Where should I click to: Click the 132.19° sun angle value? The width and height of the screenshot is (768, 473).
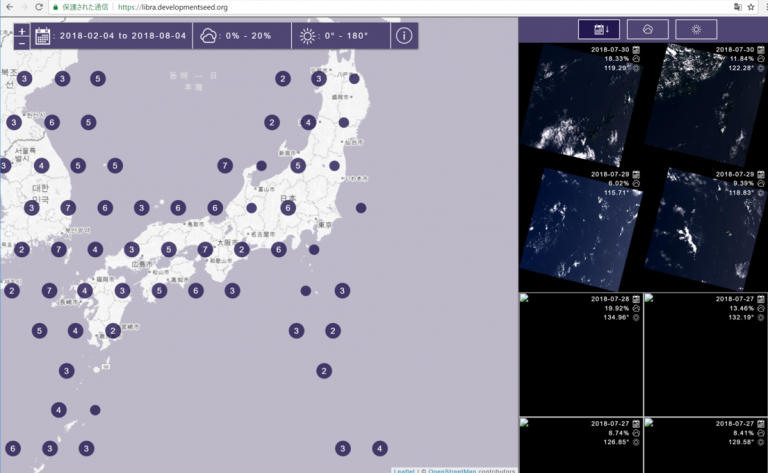(741, 317)
